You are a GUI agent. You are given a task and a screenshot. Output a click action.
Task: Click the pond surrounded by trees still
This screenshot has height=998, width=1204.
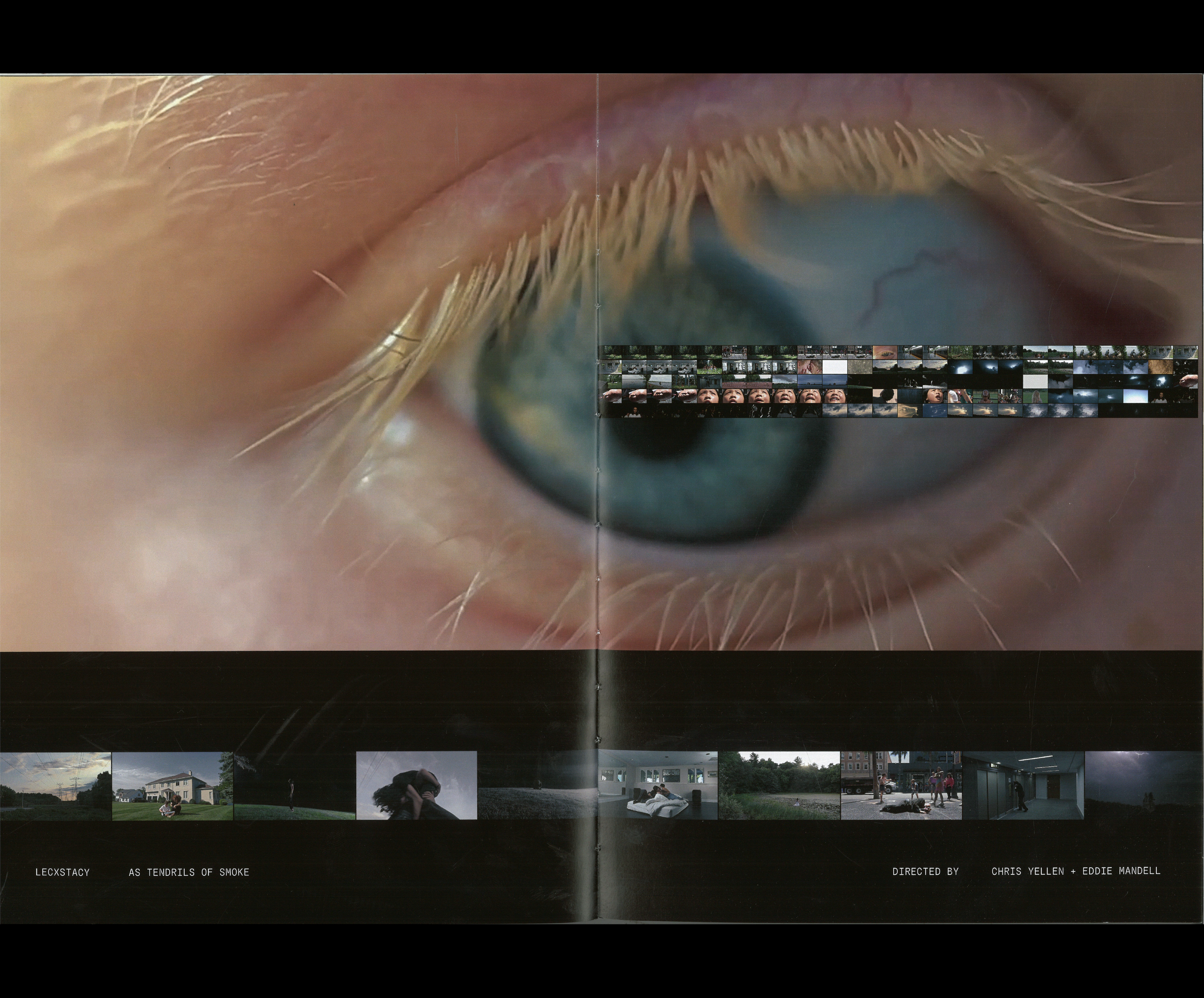tap(779, 785)
